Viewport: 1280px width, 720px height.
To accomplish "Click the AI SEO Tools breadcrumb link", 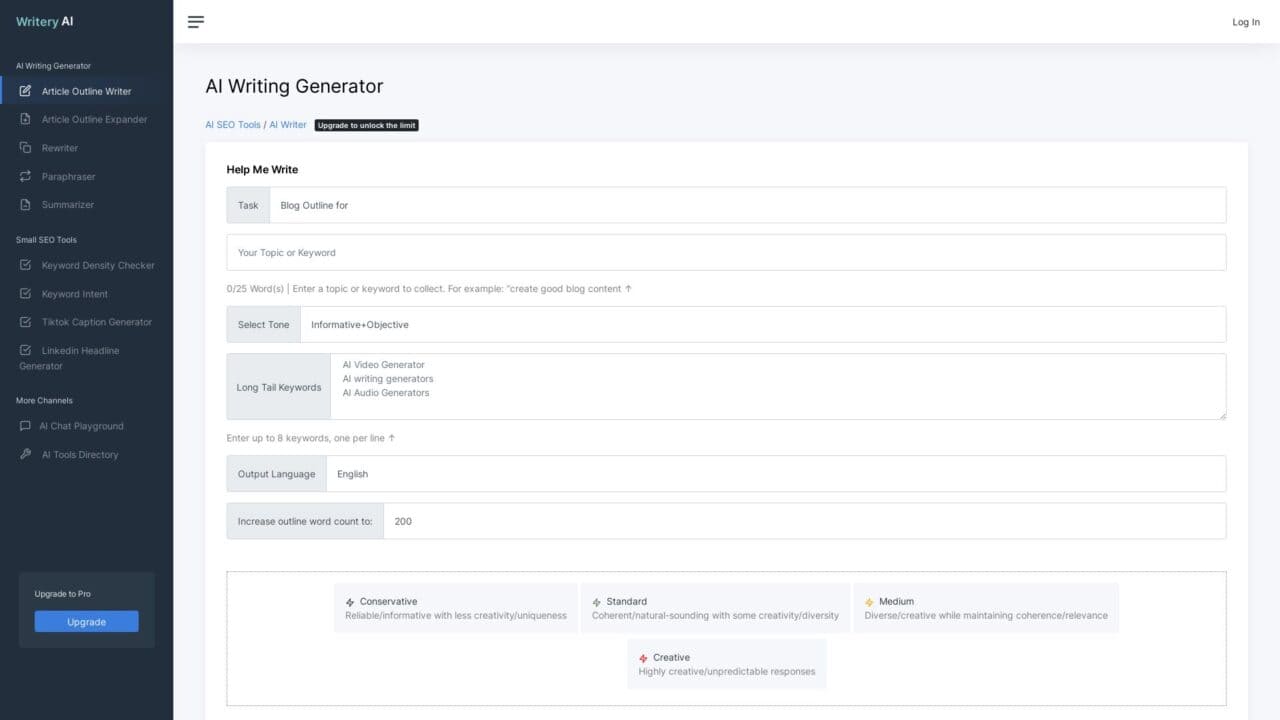I will [x=232, y=124].
